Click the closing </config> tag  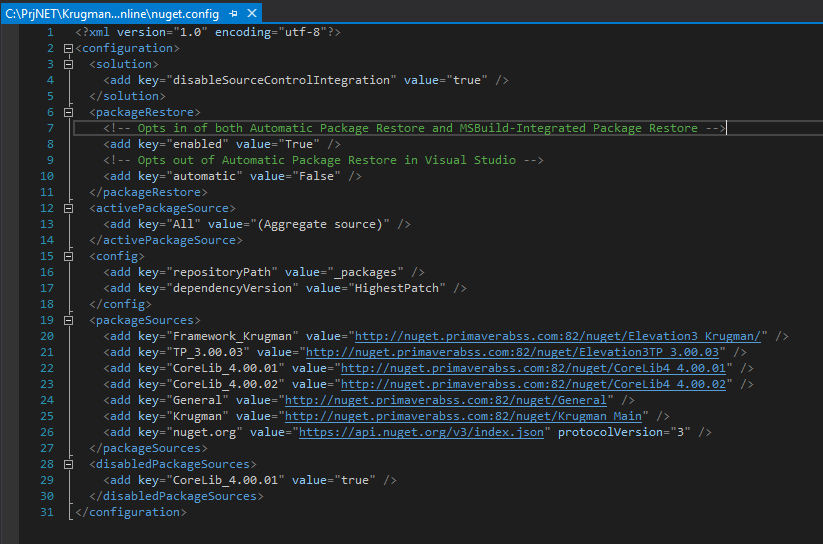(120, 304)
